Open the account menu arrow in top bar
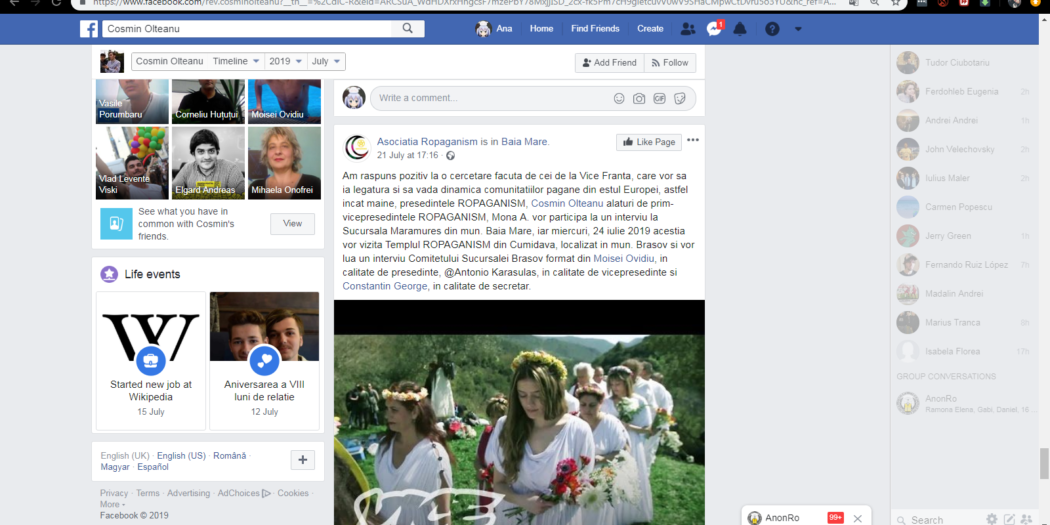Image resolution: width=1050 pixels, height=525 pixels. [797, 29]
